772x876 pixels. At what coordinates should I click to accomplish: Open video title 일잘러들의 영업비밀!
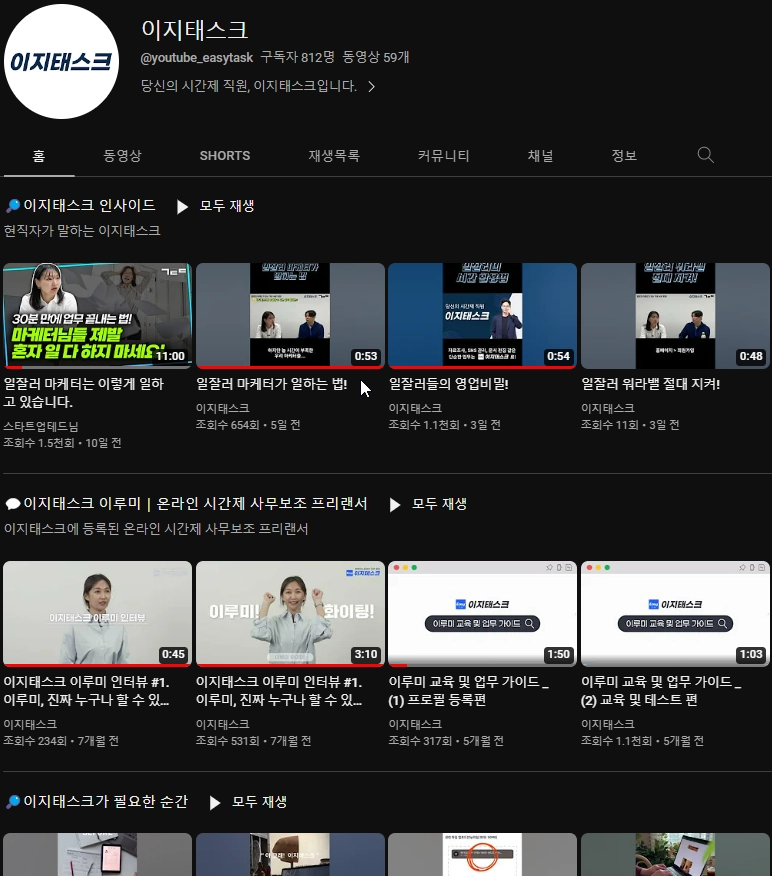point(449,384)
